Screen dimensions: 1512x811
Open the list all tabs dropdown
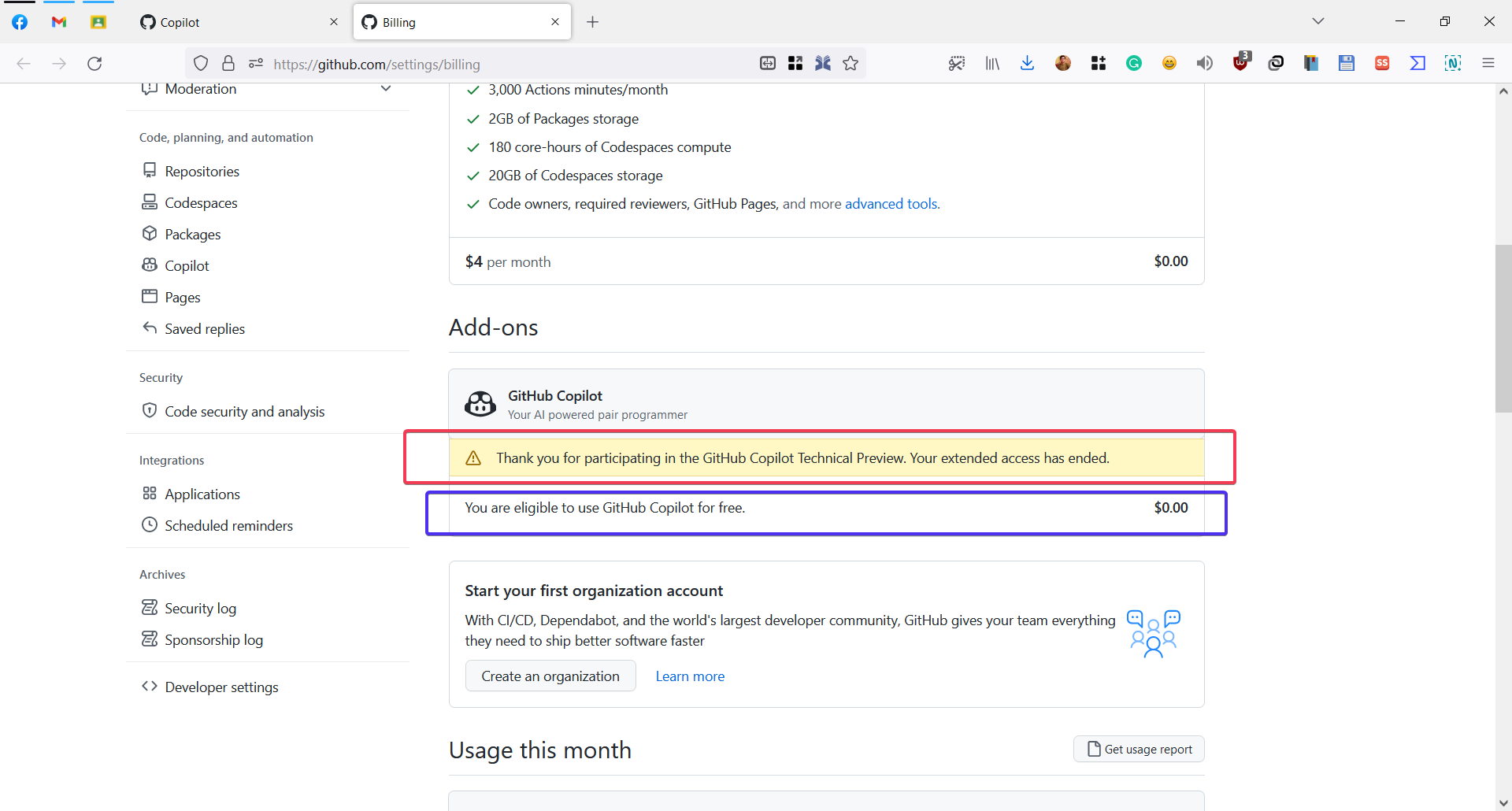point(1318,21)
